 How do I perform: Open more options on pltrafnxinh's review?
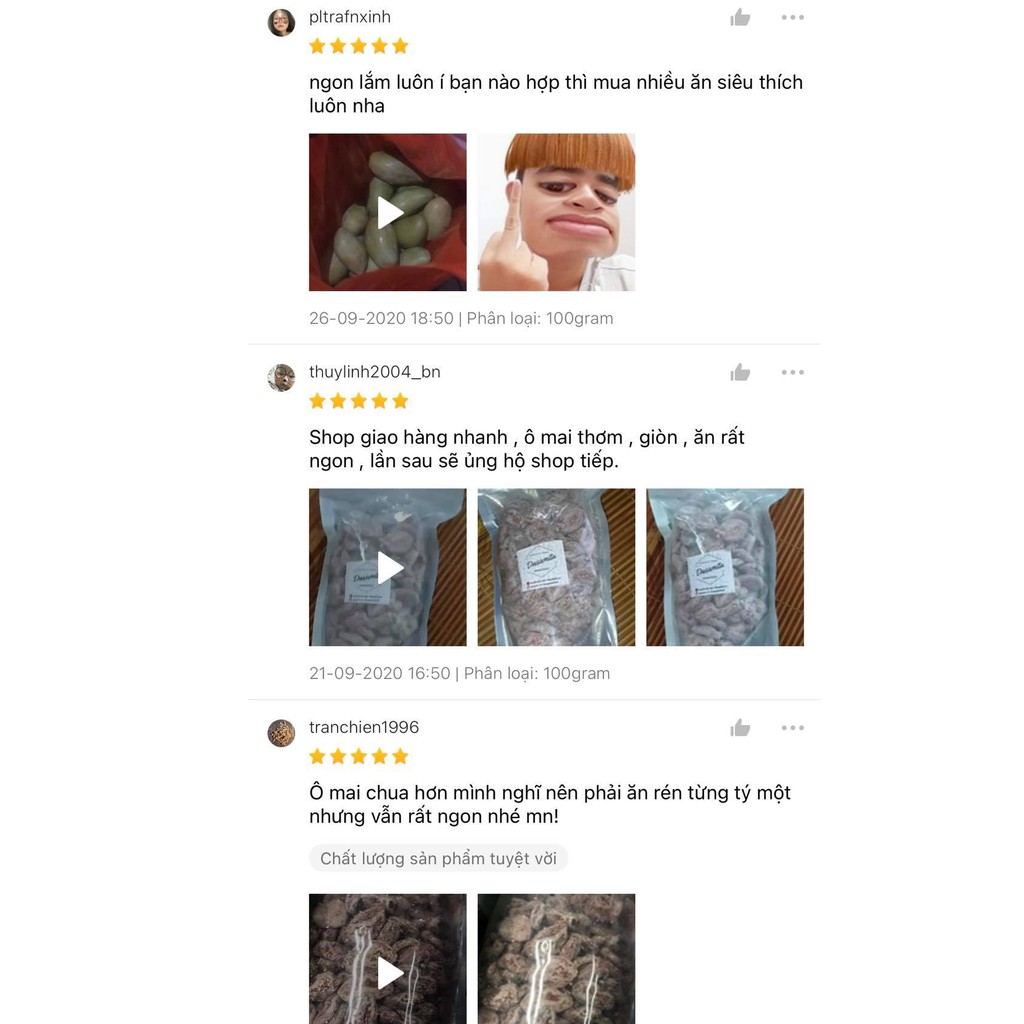coord(792,18)
